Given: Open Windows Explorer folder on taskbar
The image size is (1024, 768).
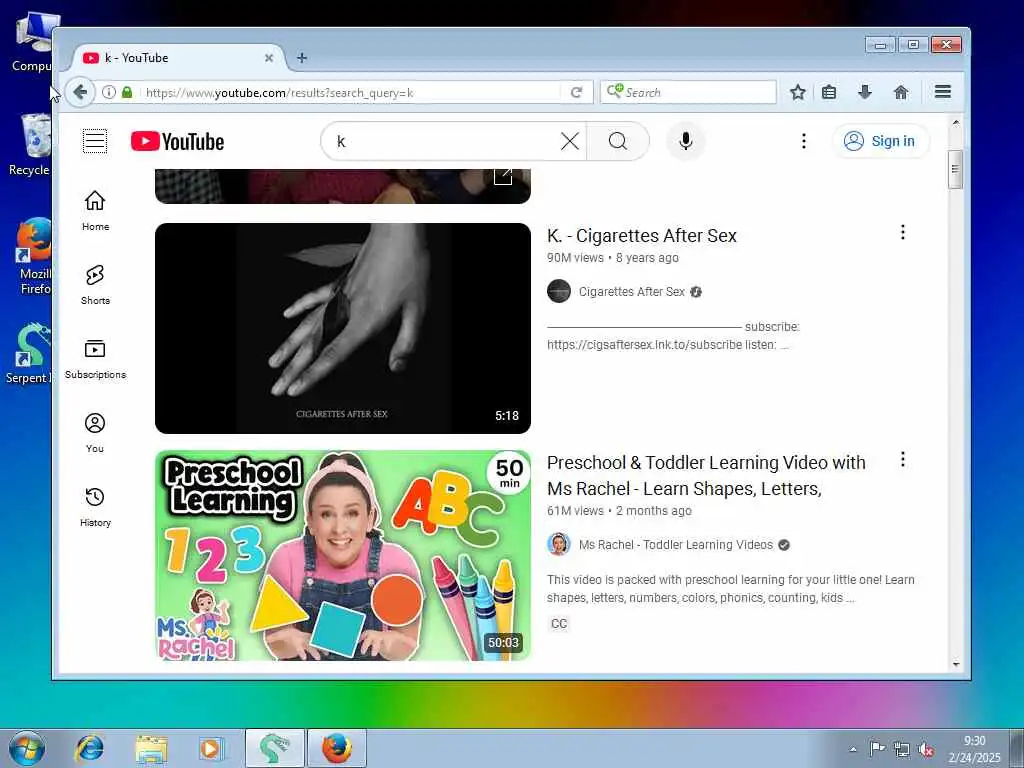Looking at the screenshot, I should point(151,748).
